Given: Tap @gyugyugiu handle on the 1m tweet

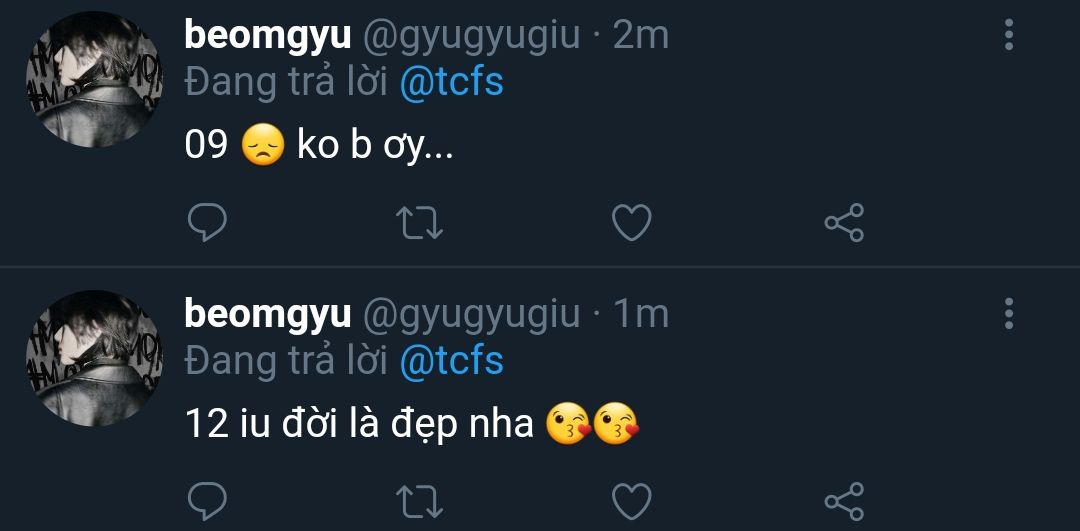Looking at the screenshot, I should coord(470,314).
